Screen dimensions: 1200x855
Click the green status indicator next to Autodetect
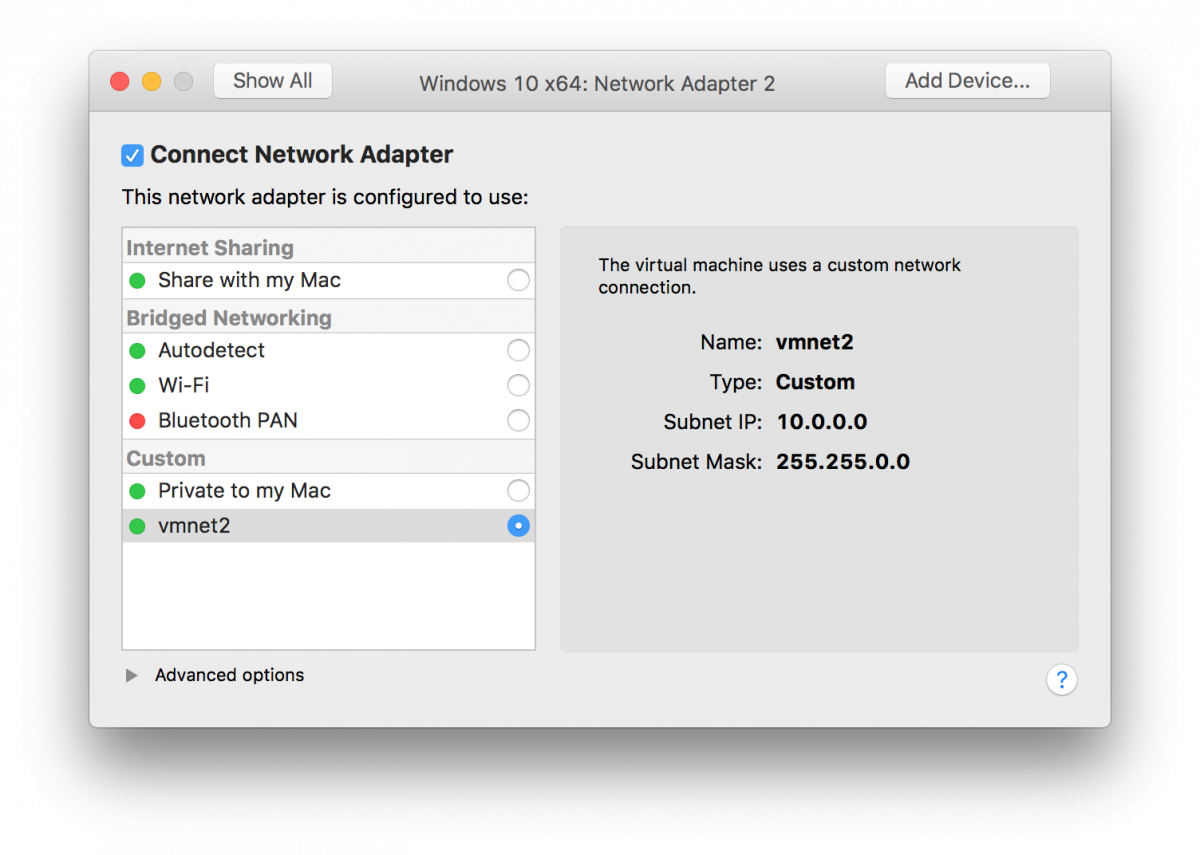click(x=137, y=350)
